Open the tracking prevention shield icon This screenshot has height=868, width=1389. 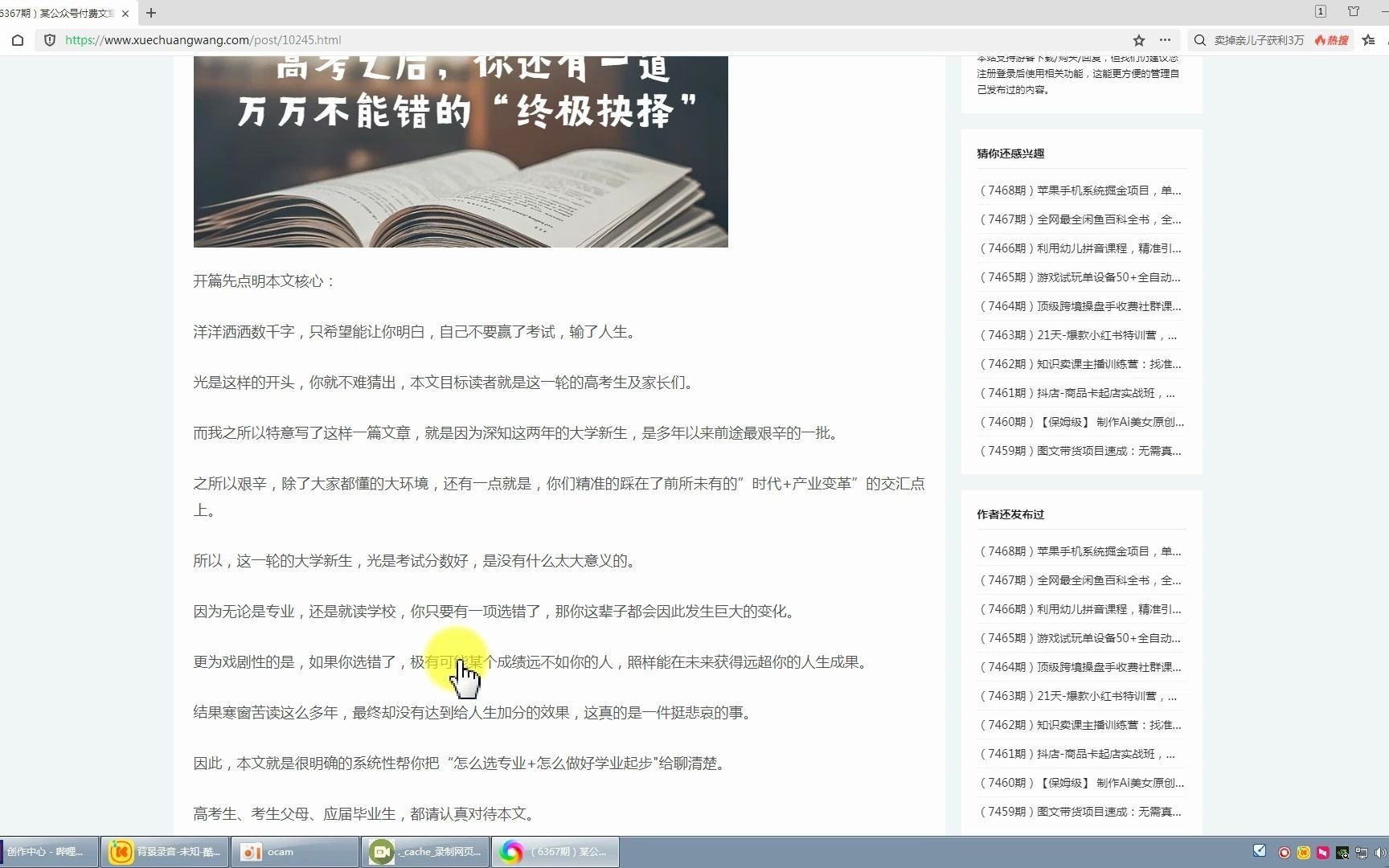[x=50, y=39]
